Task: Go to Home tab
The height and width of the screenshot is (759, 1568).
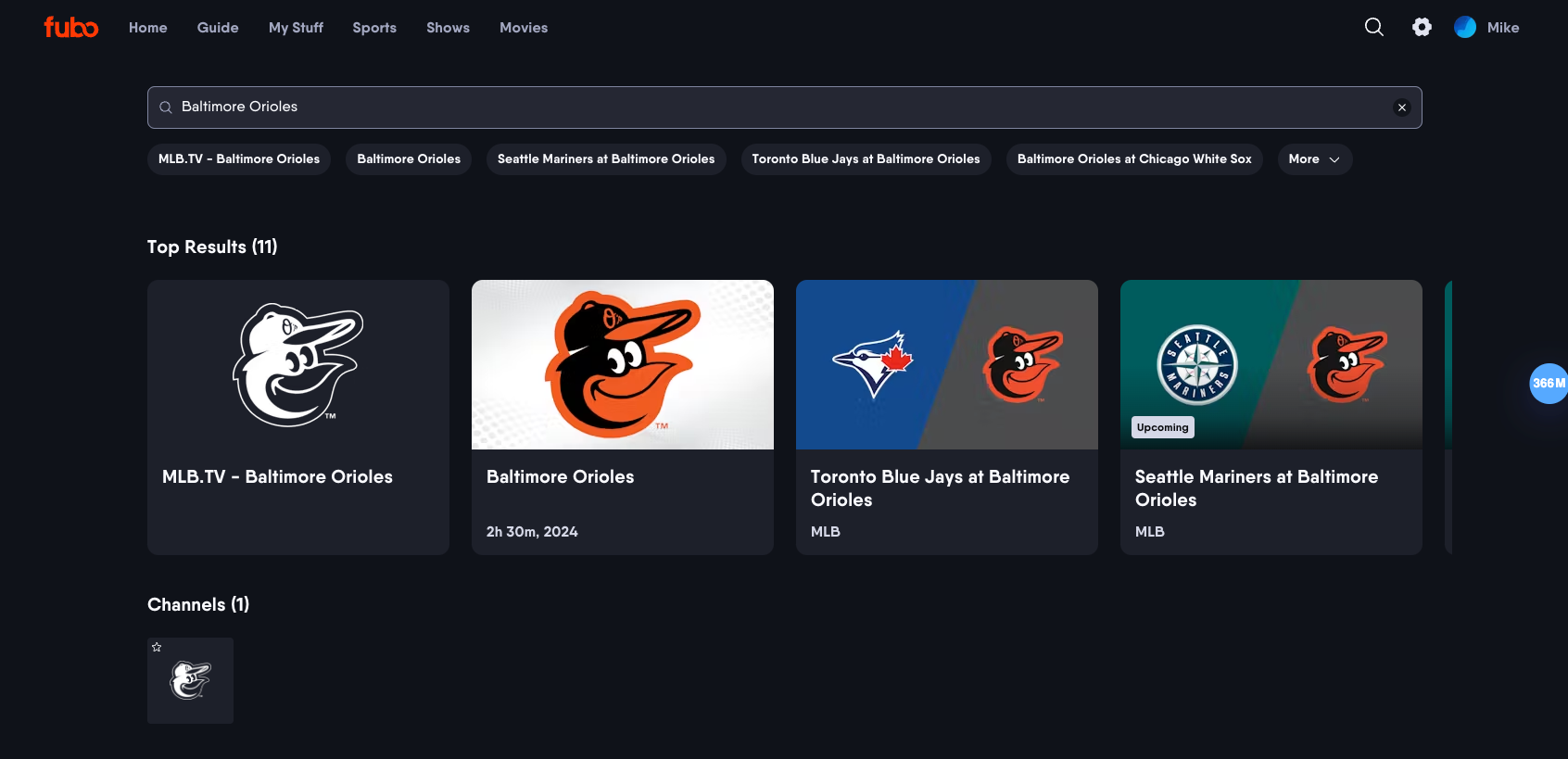Action: [x=148, y=28]
